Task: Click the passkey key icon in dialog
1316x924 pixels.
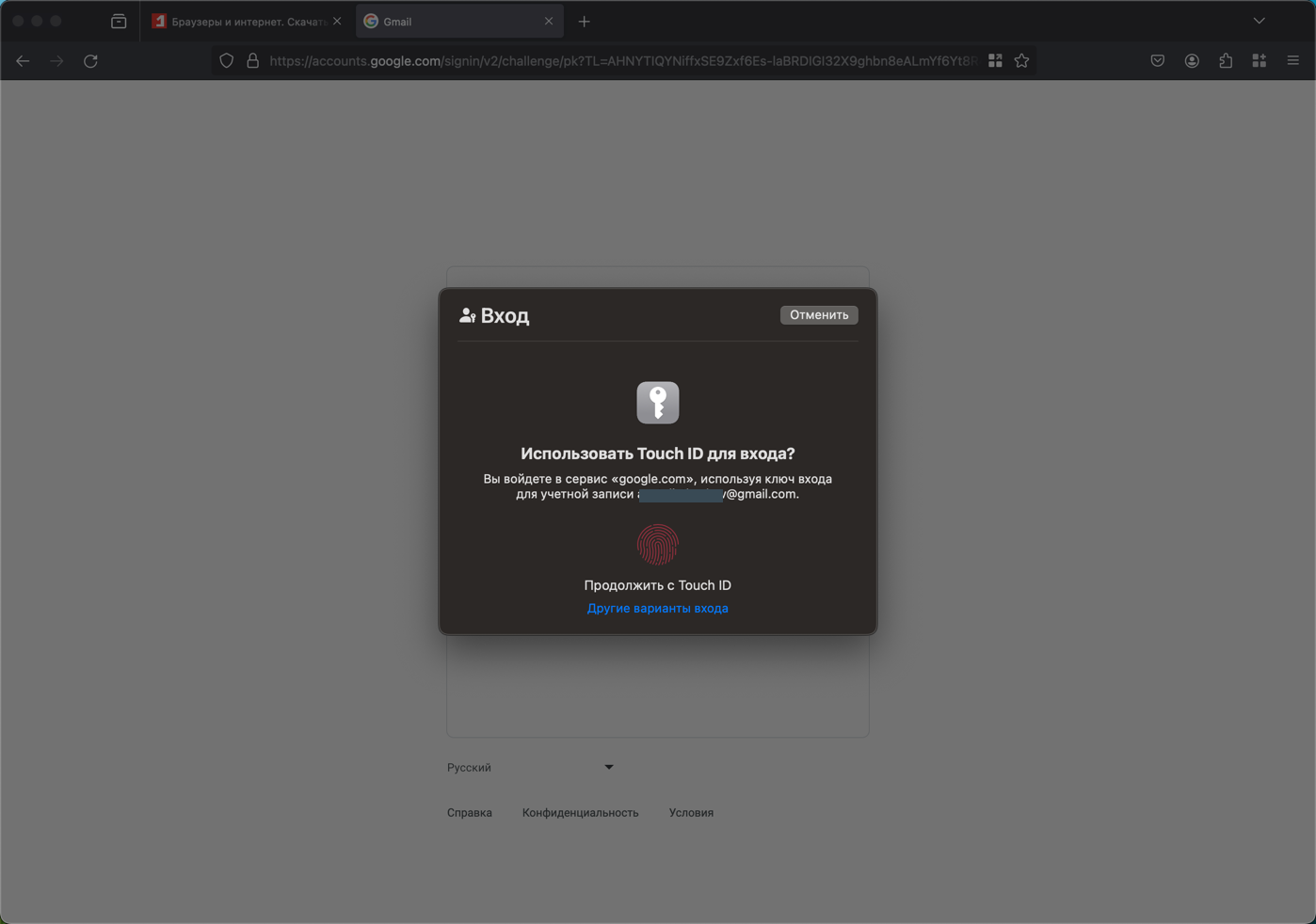Action: coord(658,403)
